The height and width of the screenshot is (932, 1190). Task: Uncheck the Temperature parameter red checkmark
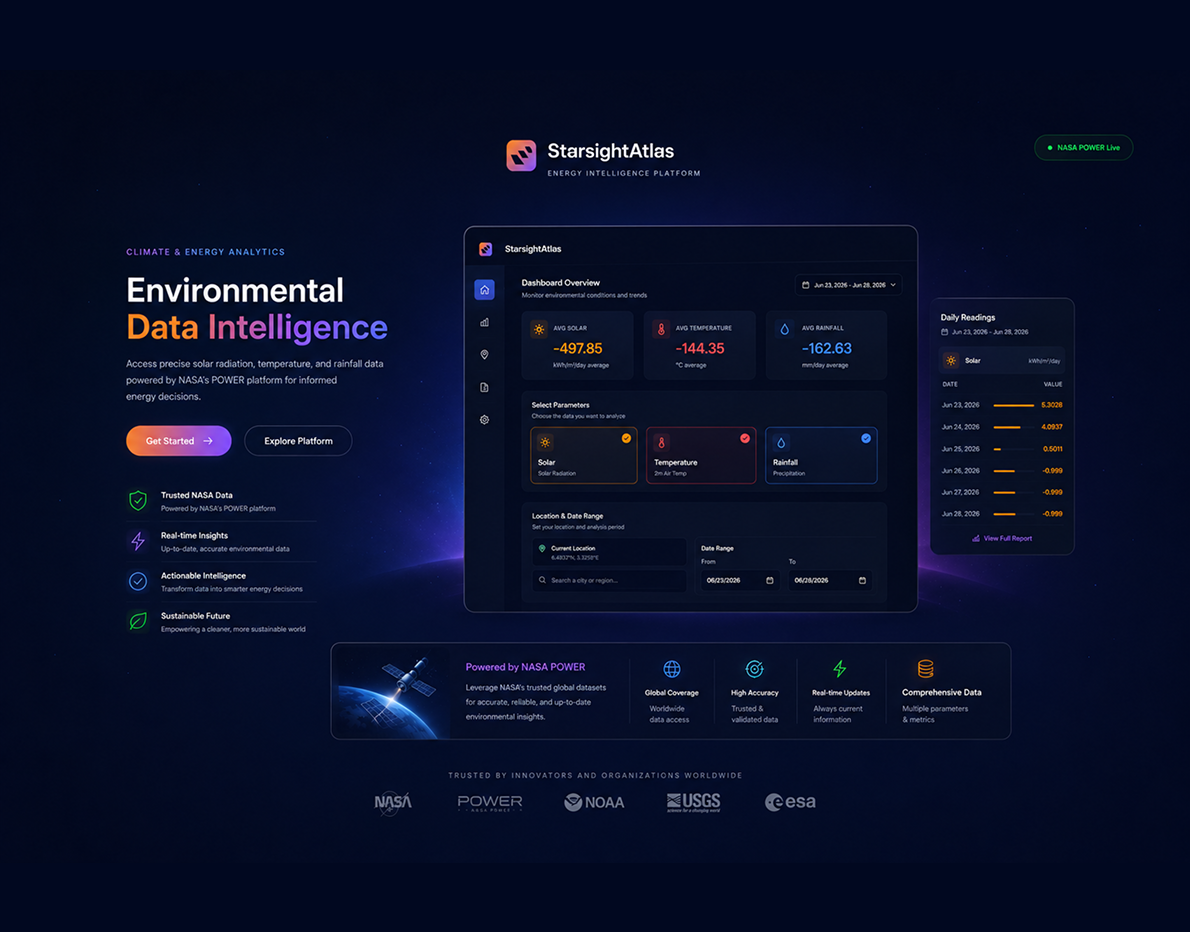pos(745,439)
